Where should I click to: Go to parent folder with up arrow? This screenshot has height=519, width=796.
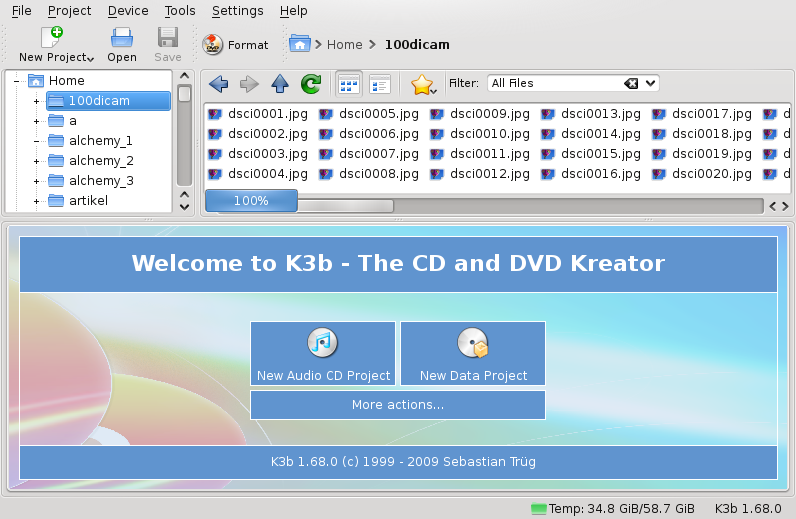point(280,84)
